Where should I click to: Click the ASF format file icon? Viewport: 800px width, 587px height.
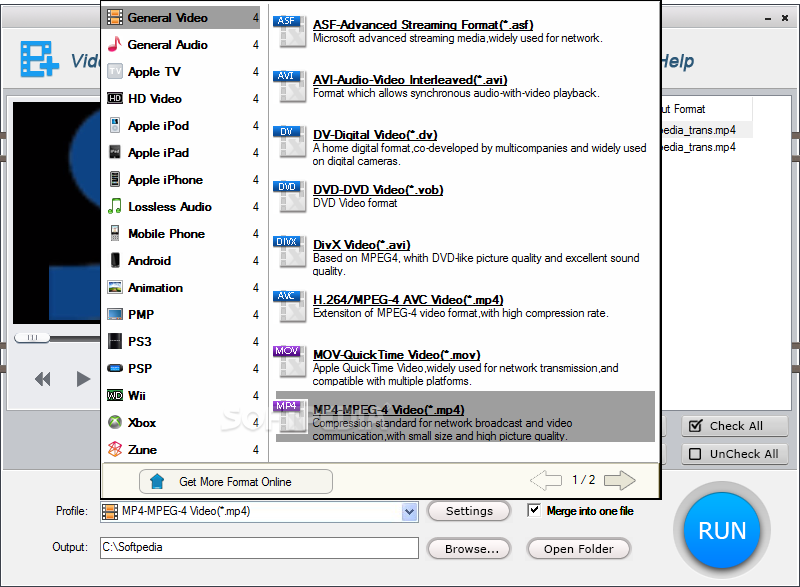click(290, 31)
